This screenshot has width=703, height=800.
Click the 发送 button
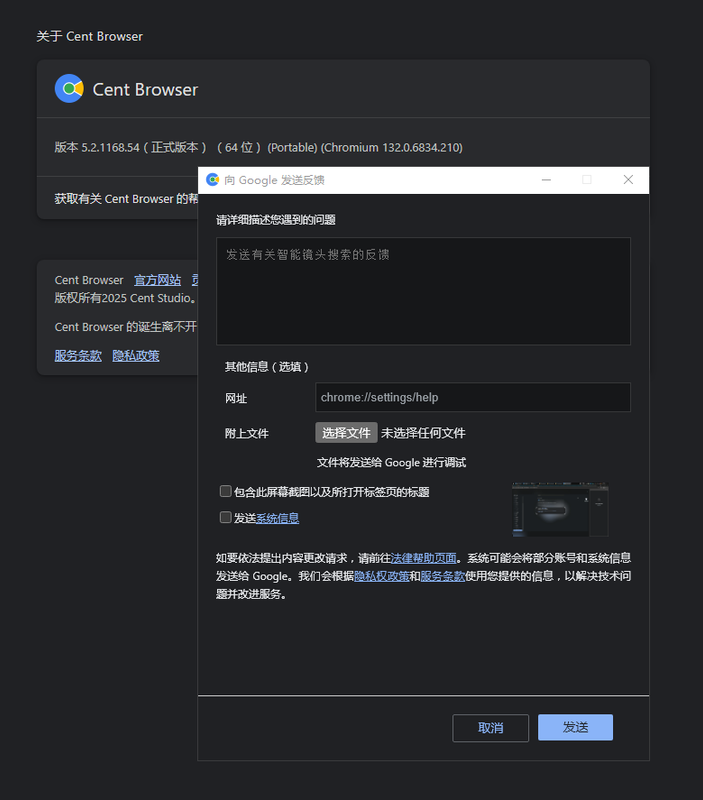(x=575, y=727)
